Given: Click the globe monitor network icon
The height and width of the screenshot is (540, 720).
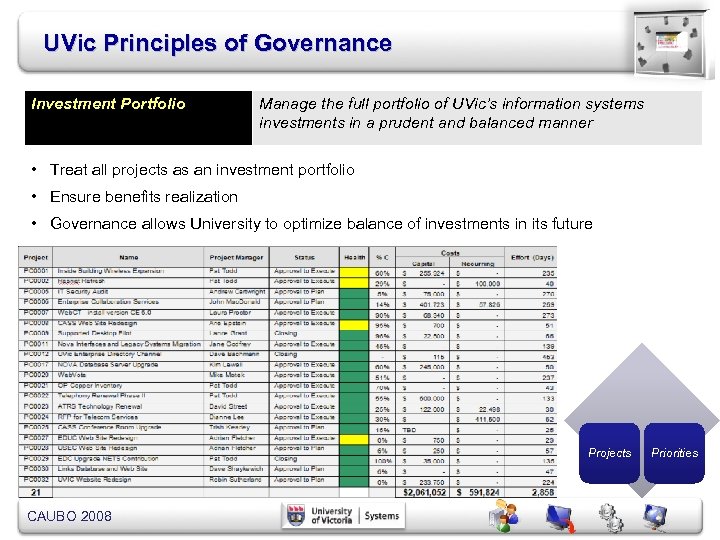Looking at the screenshot, I should pyautogui.click(x=655, y=516).
